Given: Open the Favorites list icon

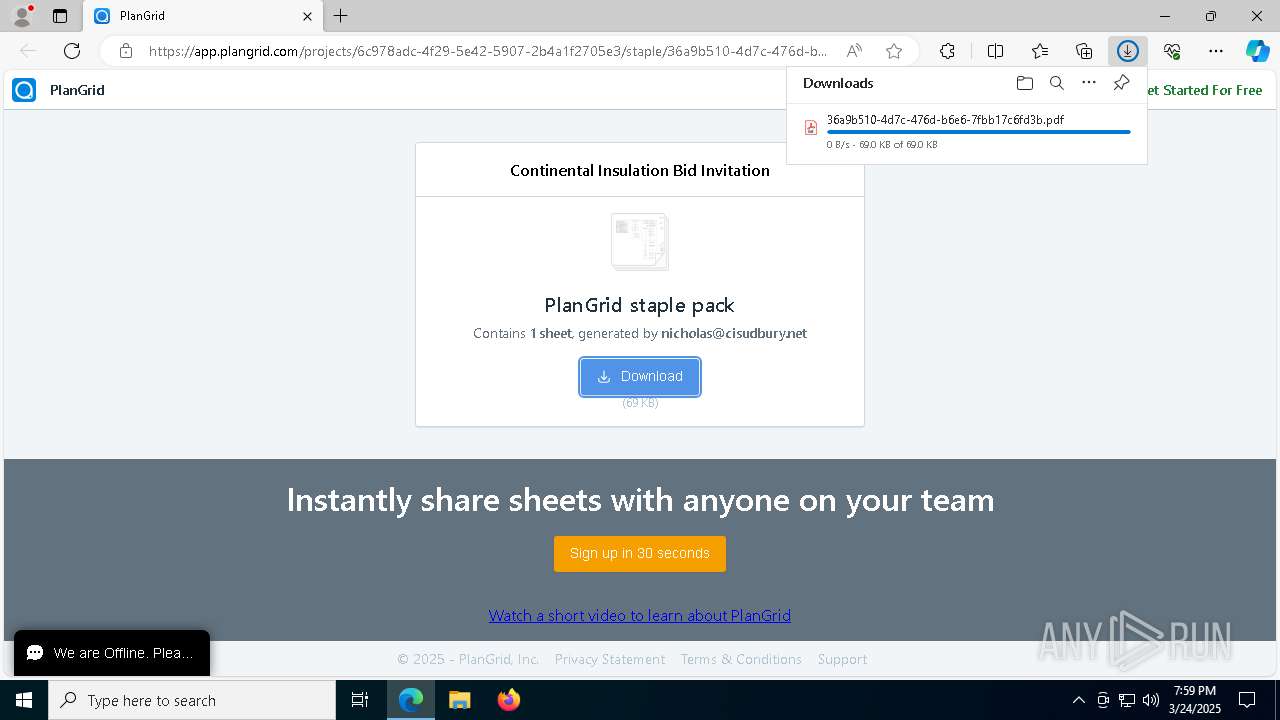Looking at the screenshot, I should (1040, 51).
